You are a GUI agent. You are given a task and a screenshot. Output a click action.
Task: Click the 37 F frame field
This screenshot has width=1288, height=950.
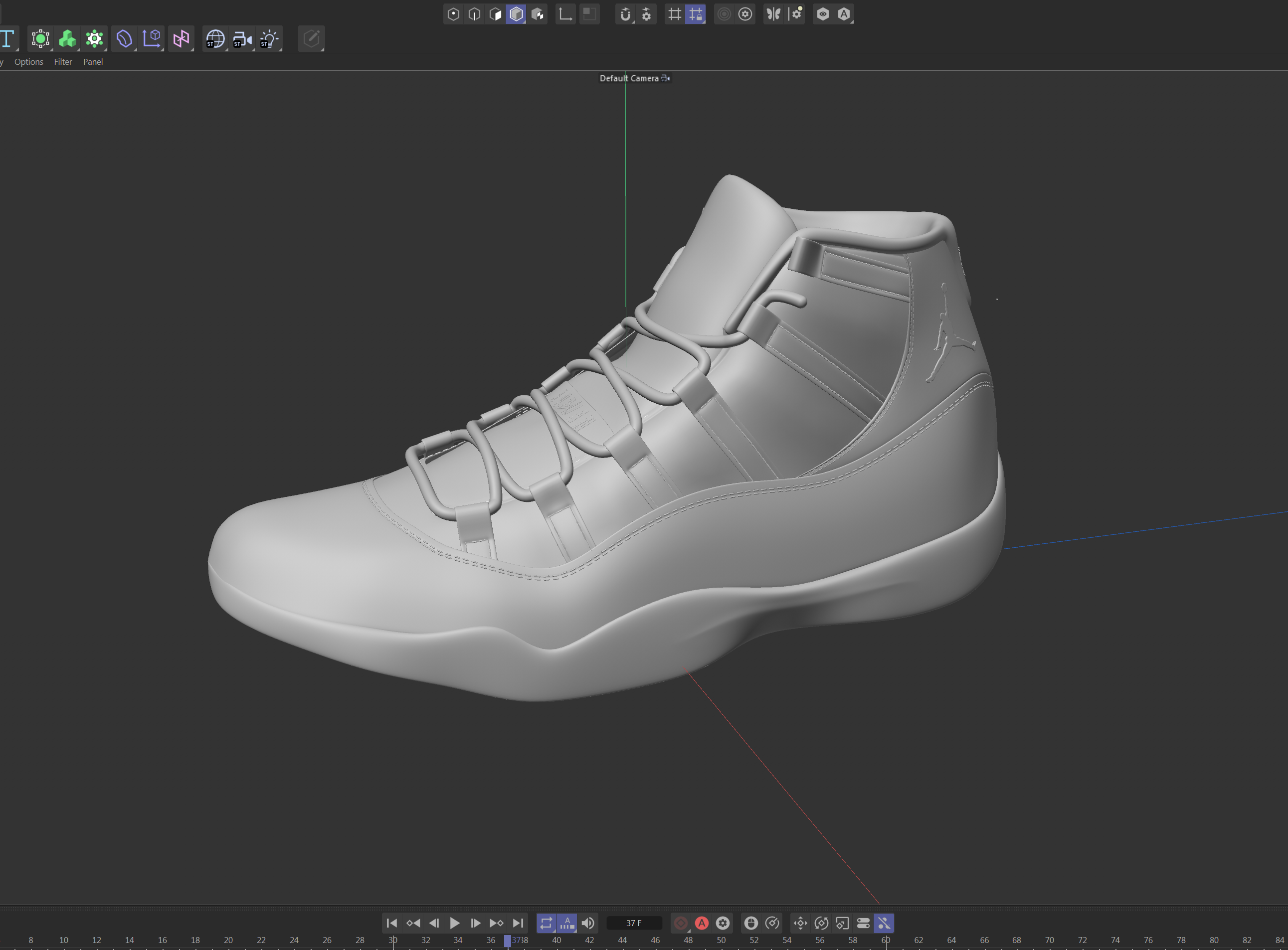click(633, 923)
